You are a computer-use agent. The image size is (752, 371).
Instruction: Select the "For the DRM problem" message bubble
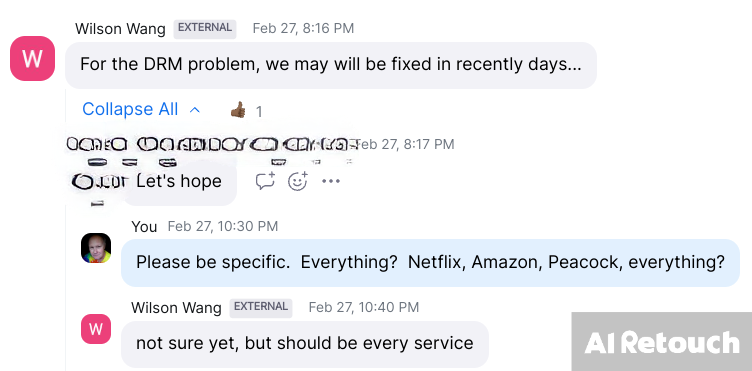[331, 65]
